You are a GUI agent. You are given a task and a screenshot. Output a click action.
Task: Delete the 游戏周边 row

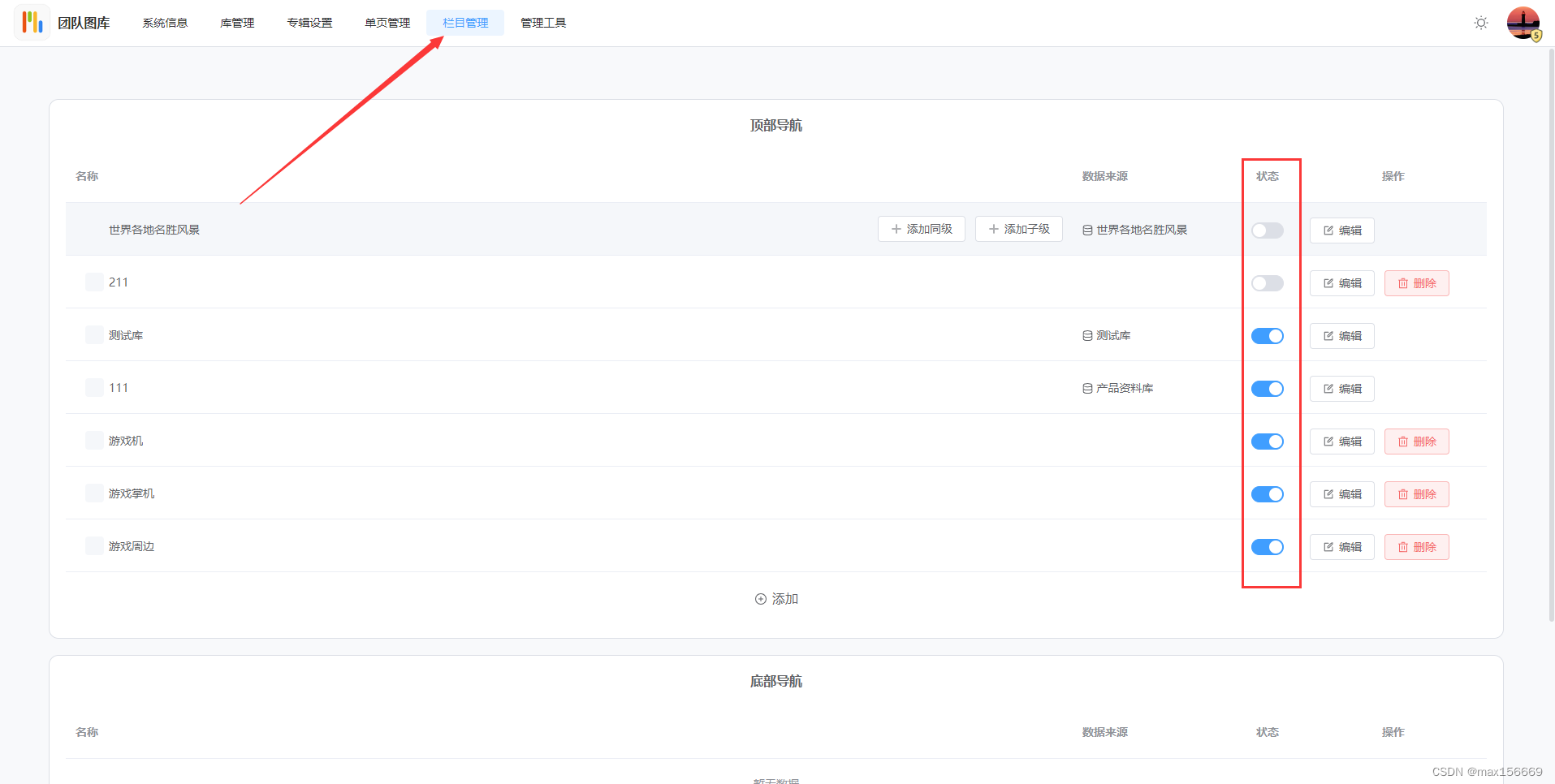point(1416,547)
